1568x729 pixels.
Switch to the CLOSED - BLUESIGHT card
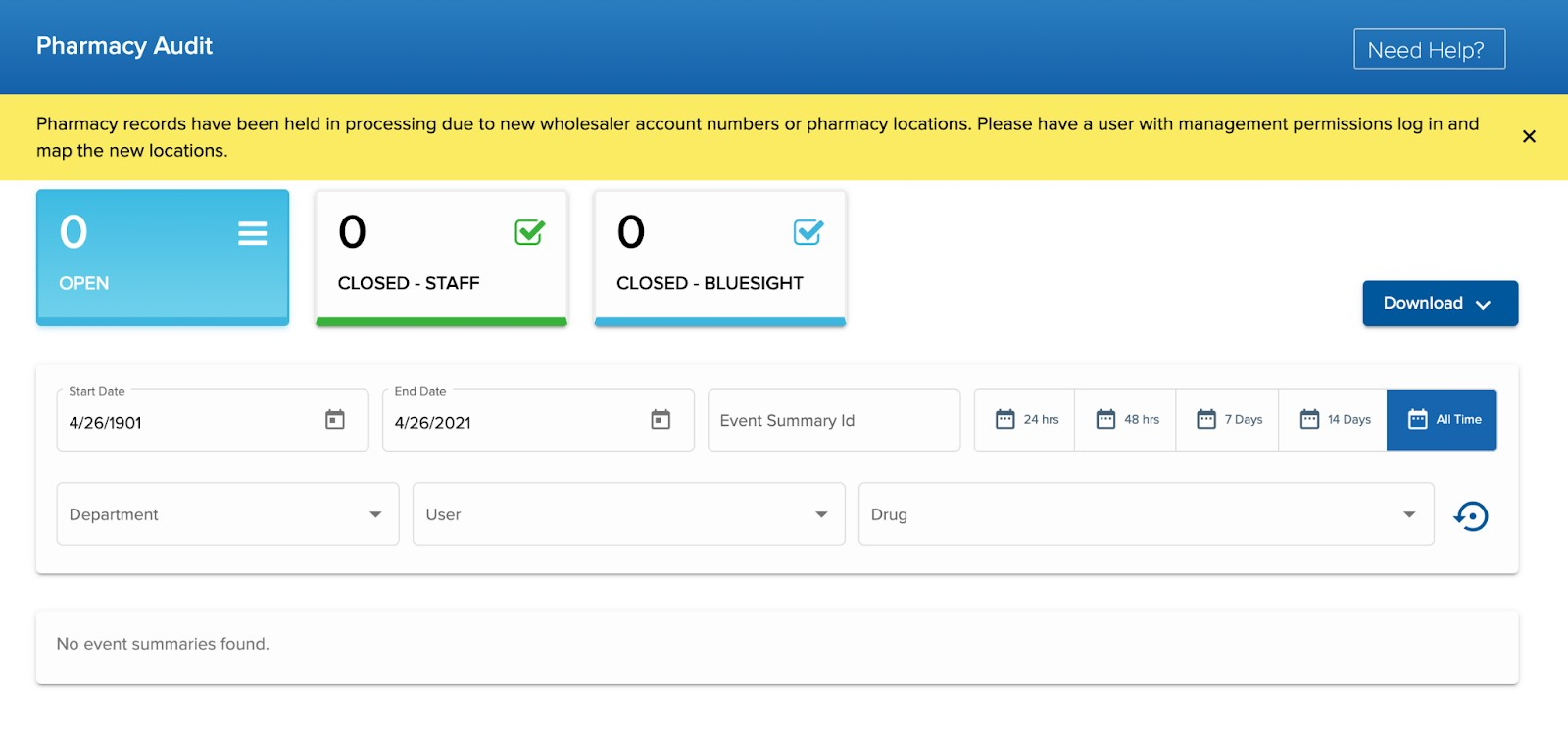720,258
